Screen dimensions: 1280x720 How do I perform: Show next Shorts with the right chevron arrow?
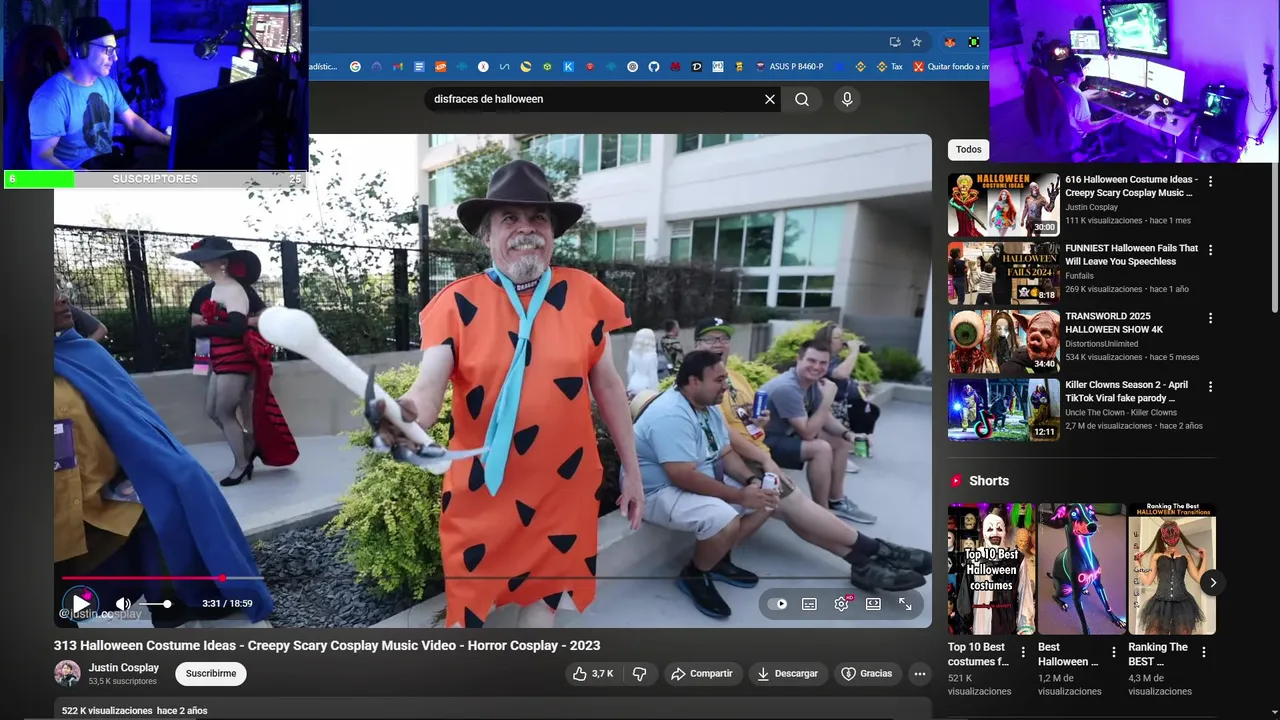pyautogui.click(x=1212, y=582)
